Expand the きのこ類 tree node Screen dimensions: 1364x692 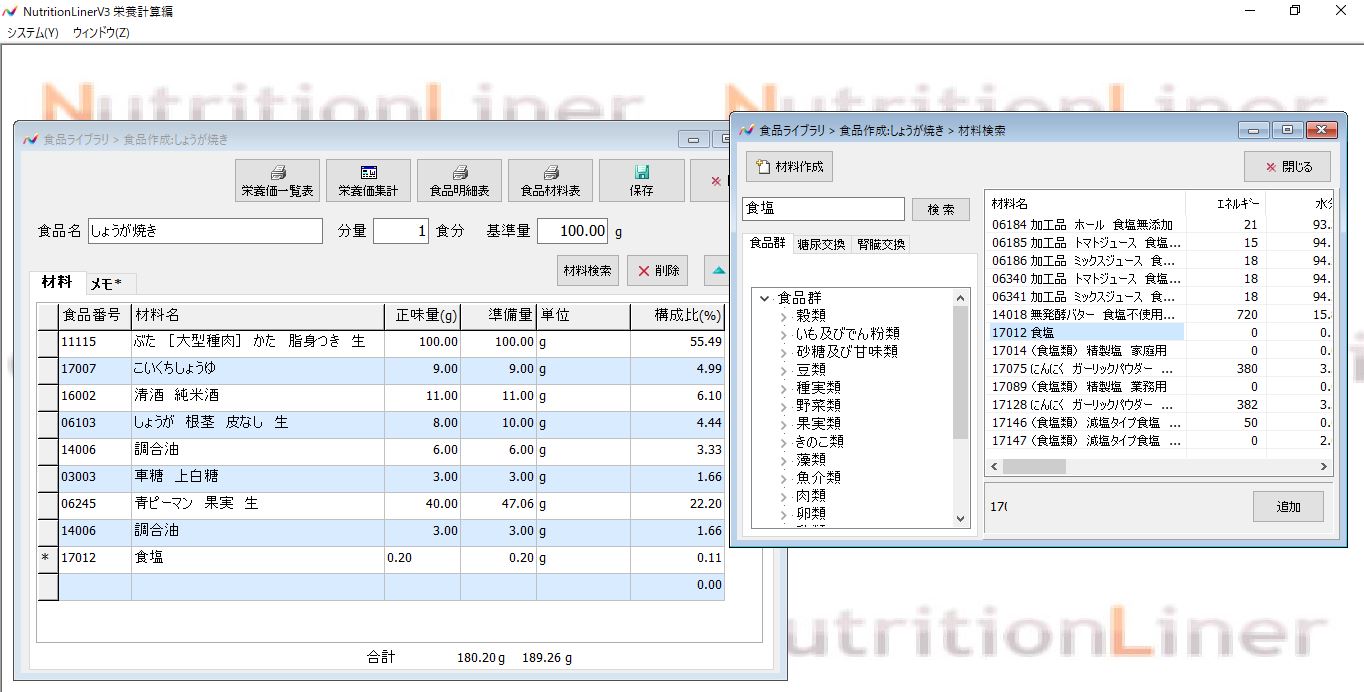784,442
